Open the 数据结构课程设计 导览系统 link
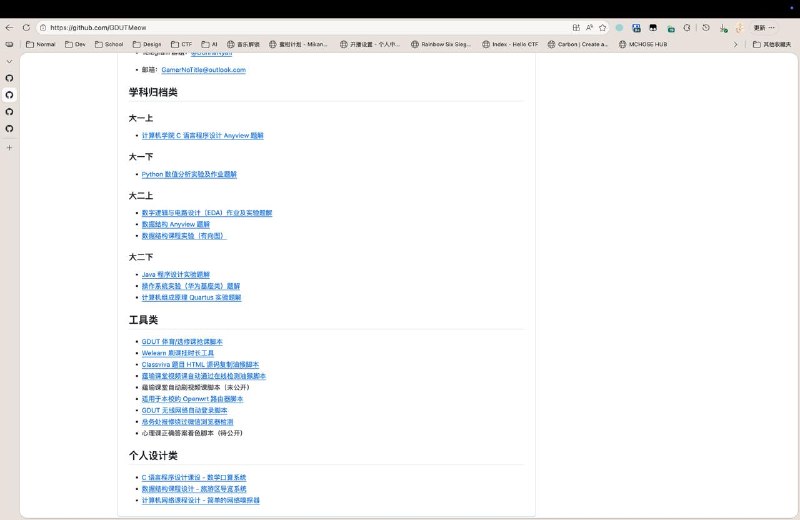The height and width of the screenshot is (520, 800). tap(194, 489)
